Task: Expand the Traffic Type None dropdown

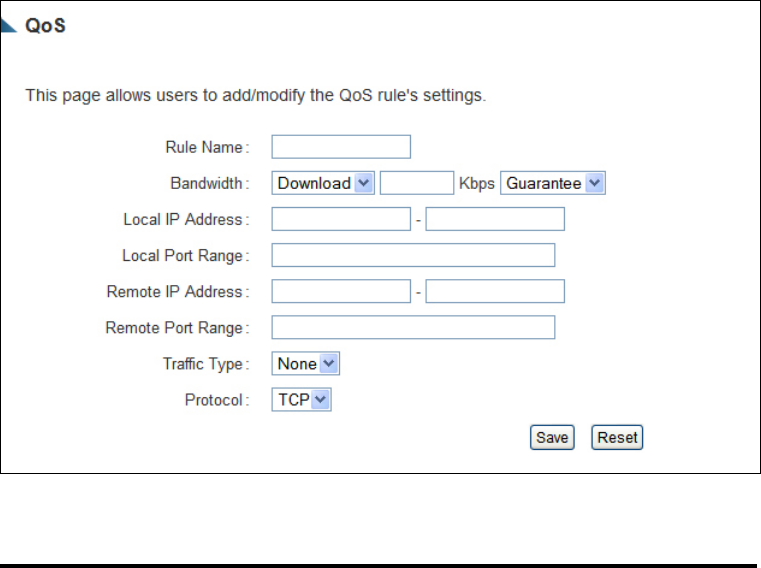Action: pos(305,364)
